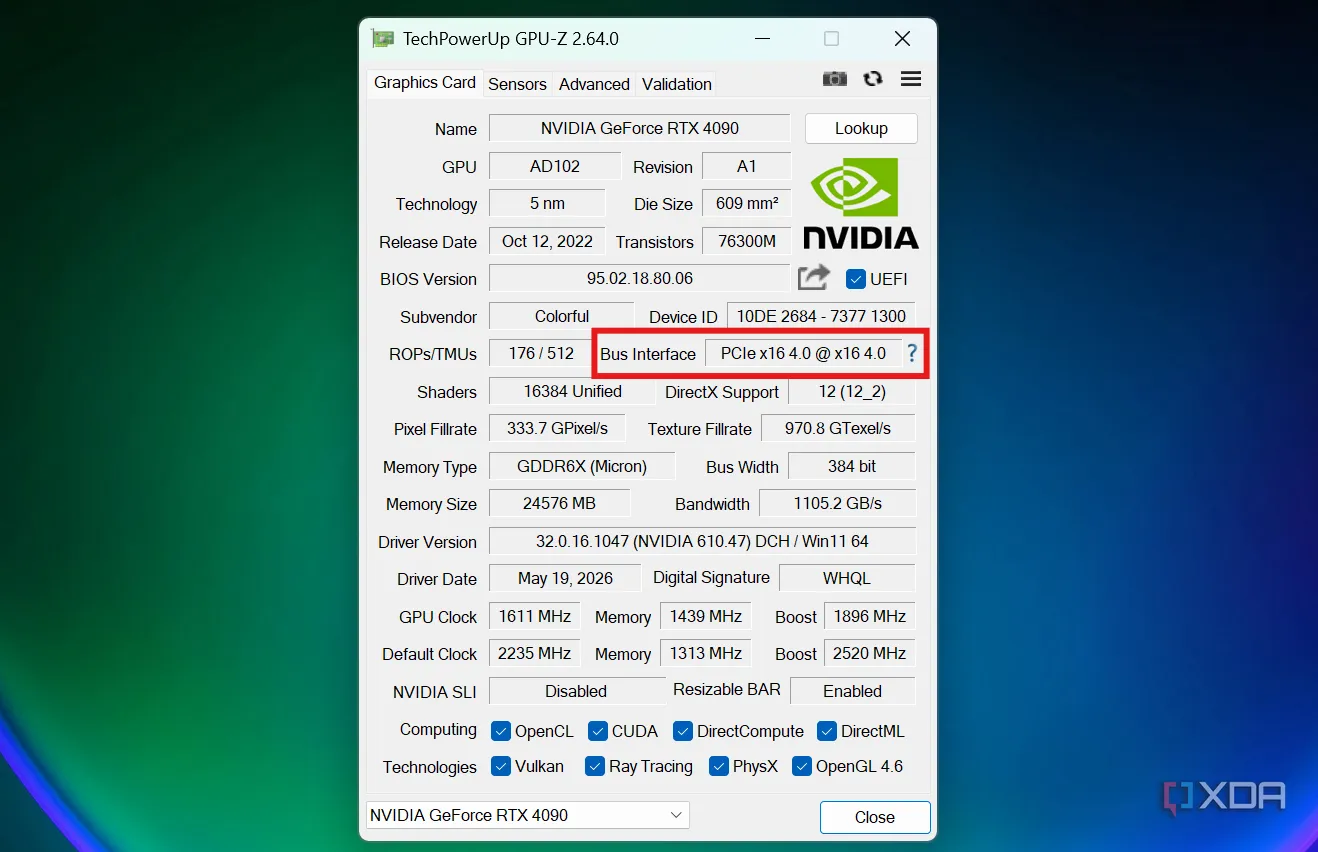This screenshot has width=1318, height=852.
Task: Click the Close button
Action: click(875, 817)
